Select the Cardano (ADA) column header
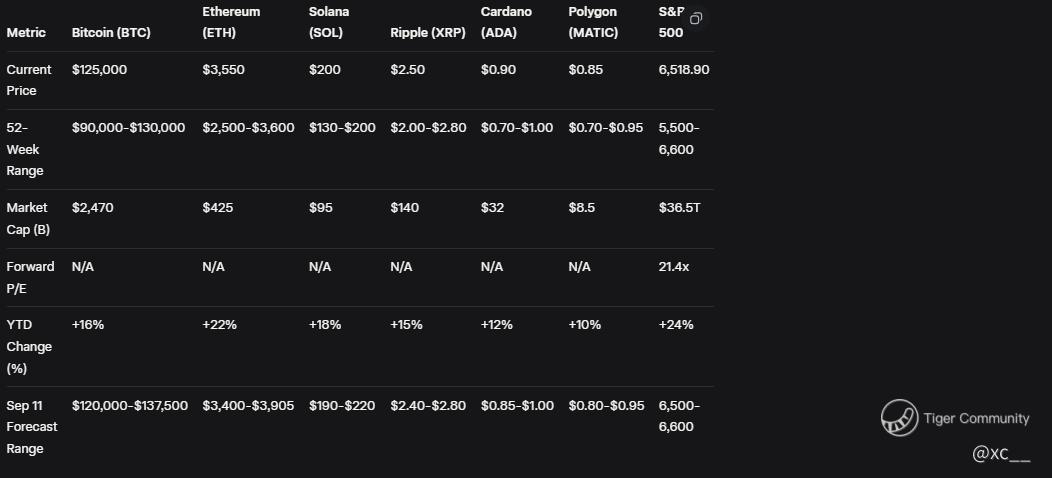The height and width of the screenshot is (478, 1052). (506, 22)
